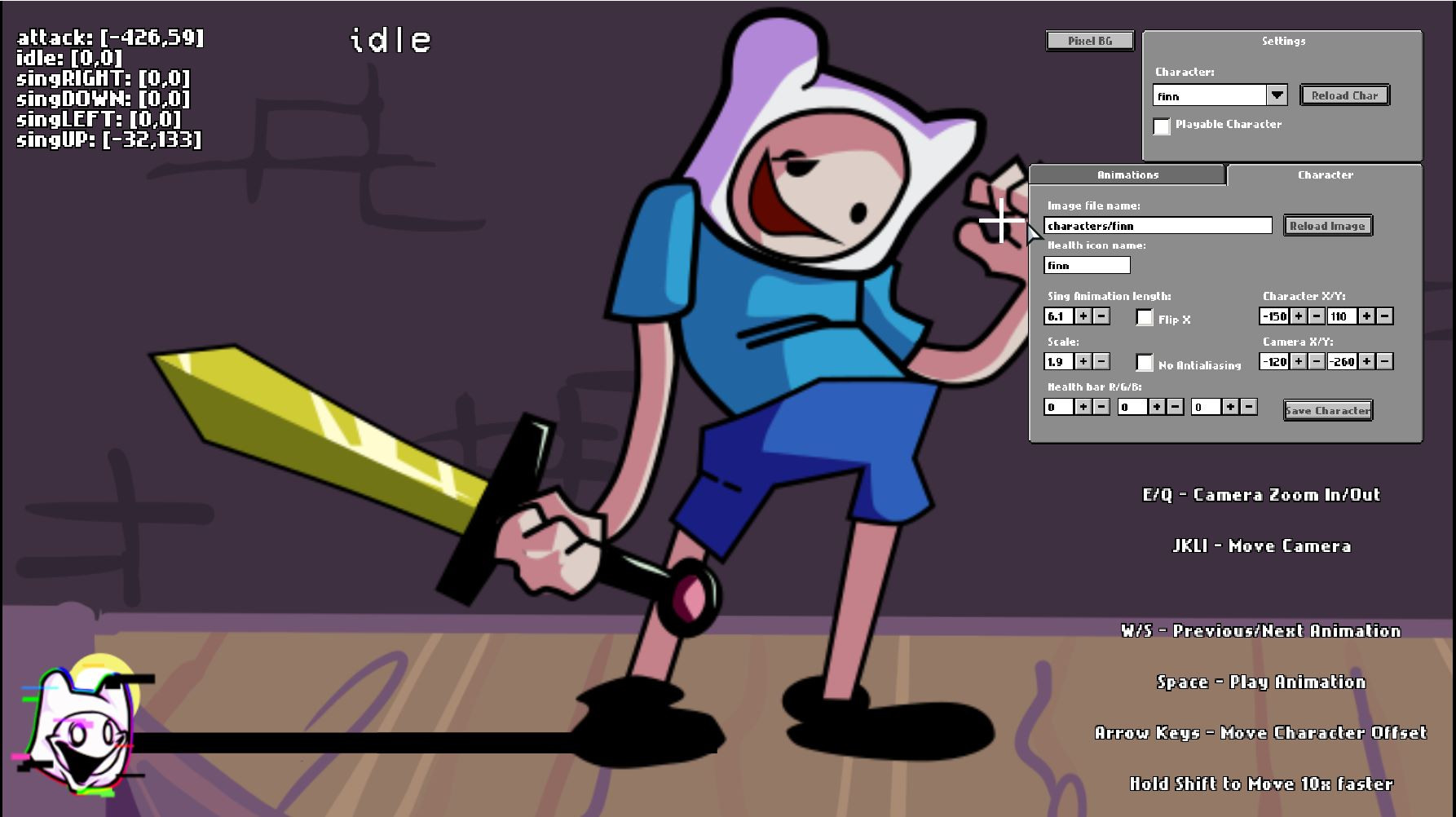Switch to the Animations tab
The image size is (1456, 817).
[1128, 174]
